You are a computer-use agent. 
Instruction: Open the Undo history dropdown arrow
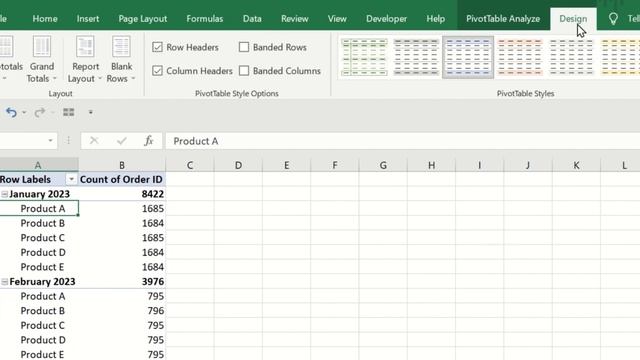[24, 113]
